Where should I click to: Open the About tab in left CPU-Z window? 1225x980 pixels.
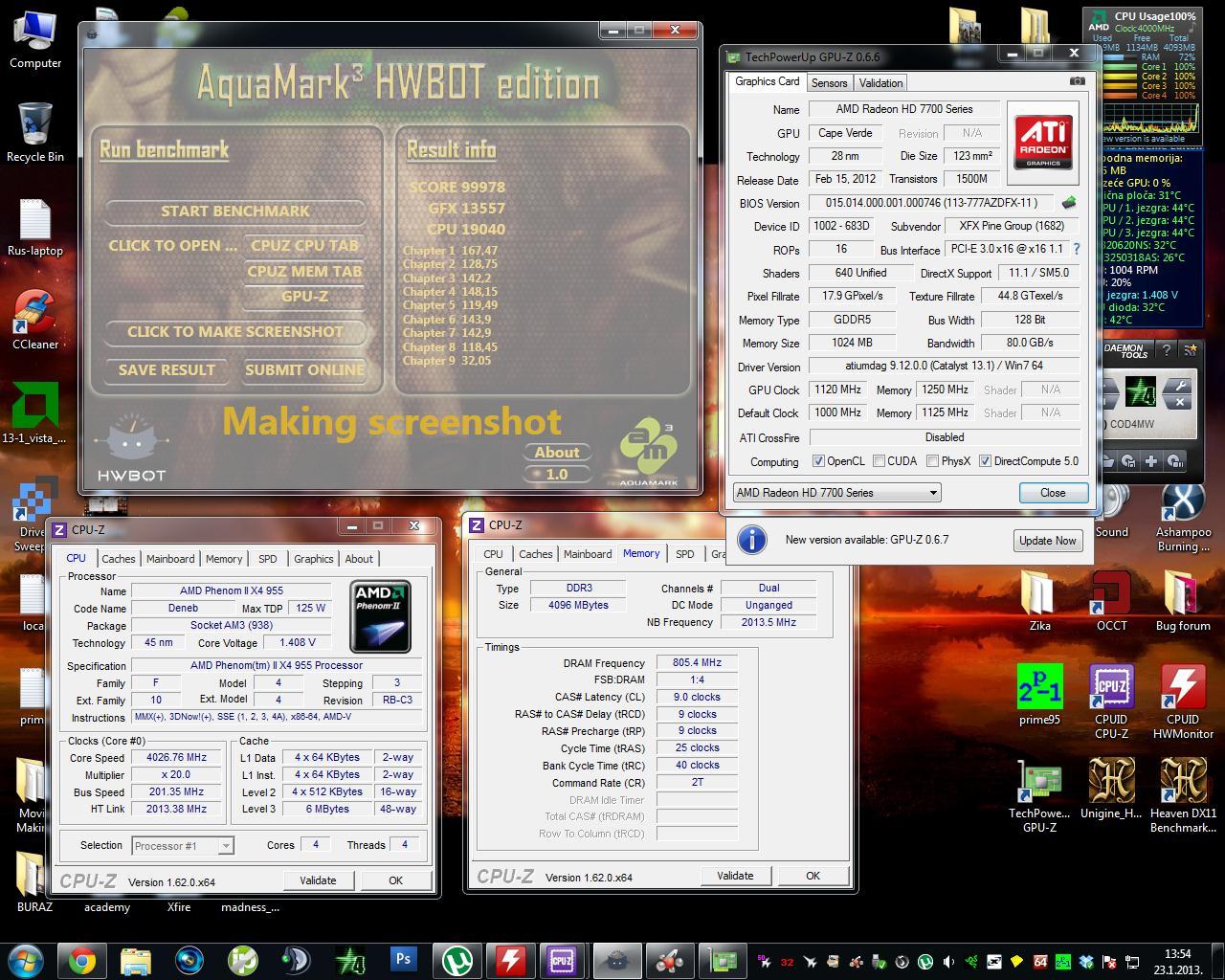(x=359, y=559)
